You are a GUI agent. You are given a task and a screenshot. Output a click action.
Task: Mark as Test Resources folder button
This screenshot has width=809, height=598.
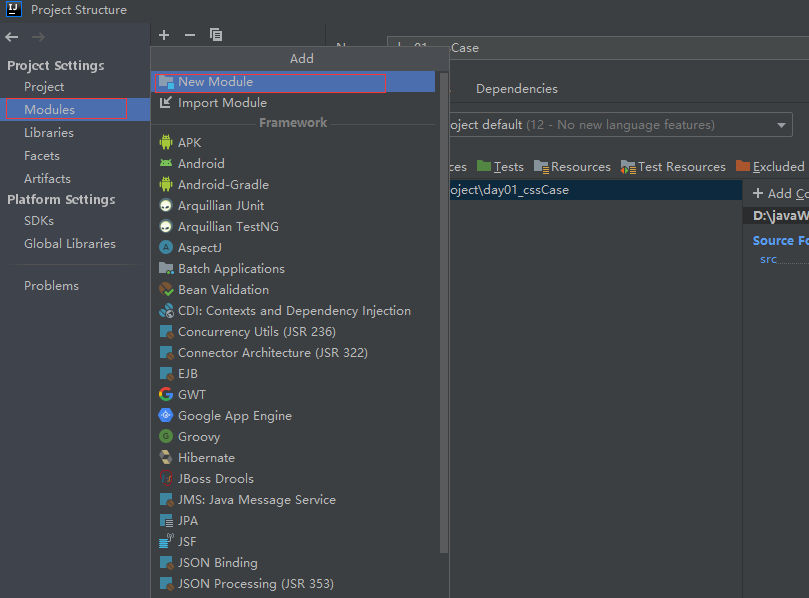click(673, 167)
